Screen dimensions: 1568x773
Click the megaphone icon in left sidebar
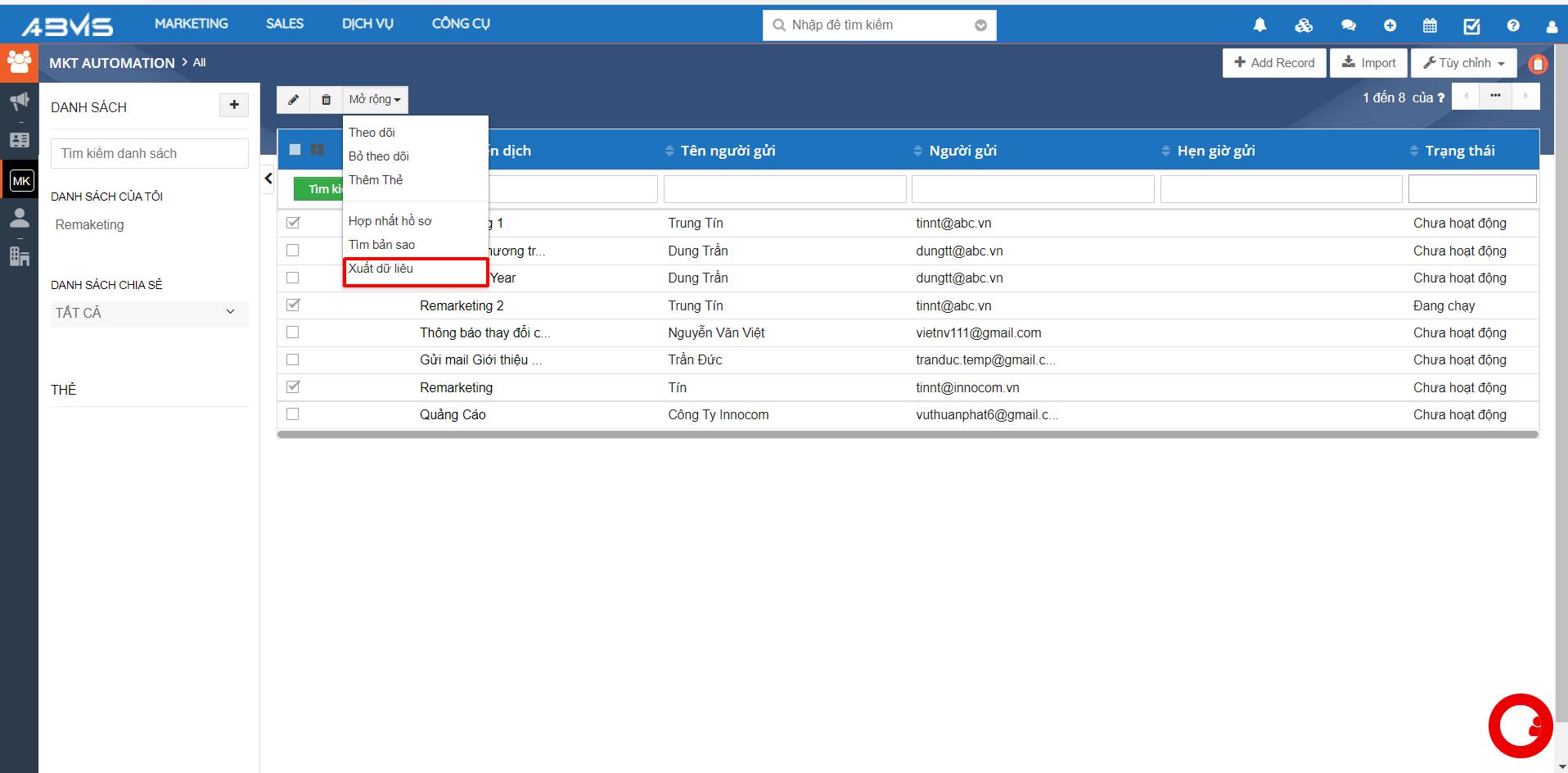[x=20, y=102]
